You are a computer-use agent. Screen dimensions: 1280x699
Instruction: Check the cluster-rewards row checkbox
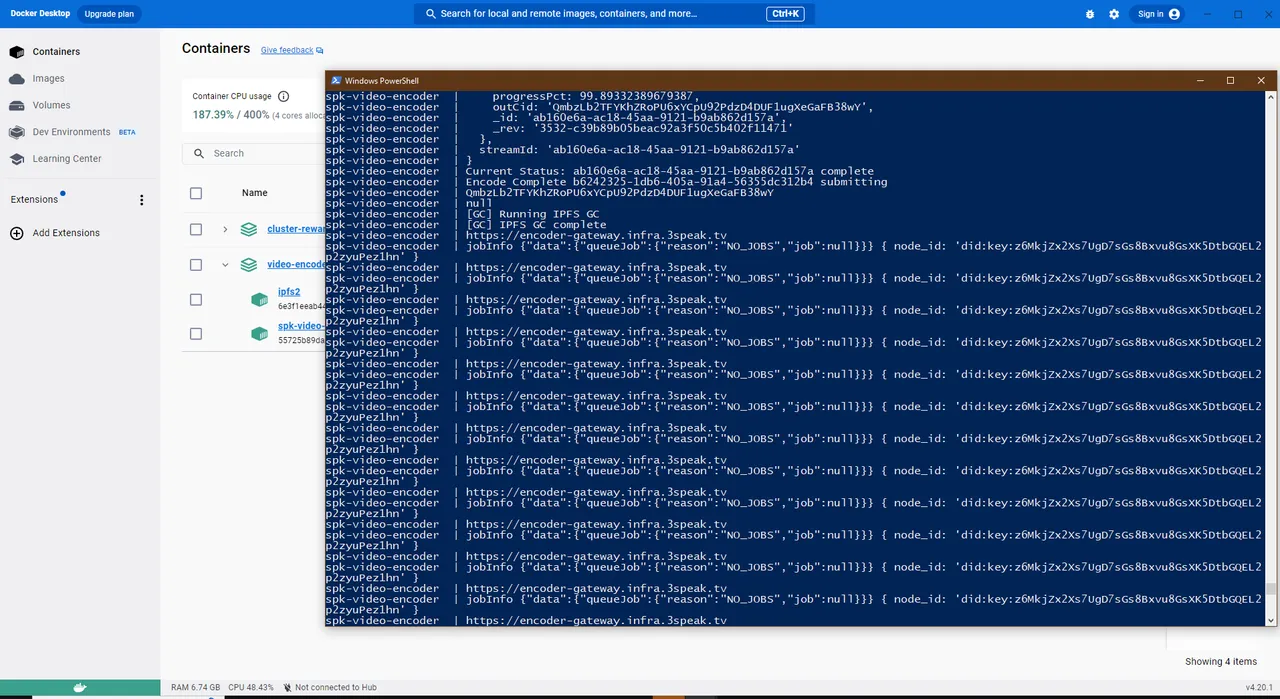196,229
